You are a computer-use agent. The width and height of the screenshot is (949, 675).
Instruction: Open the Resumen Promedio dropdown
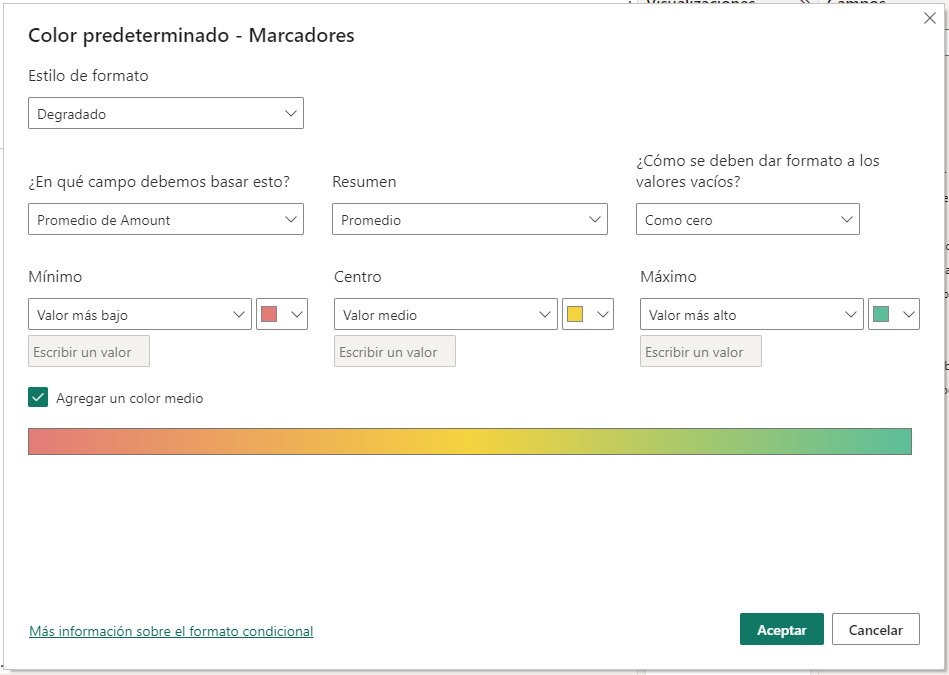click(469, 220)
